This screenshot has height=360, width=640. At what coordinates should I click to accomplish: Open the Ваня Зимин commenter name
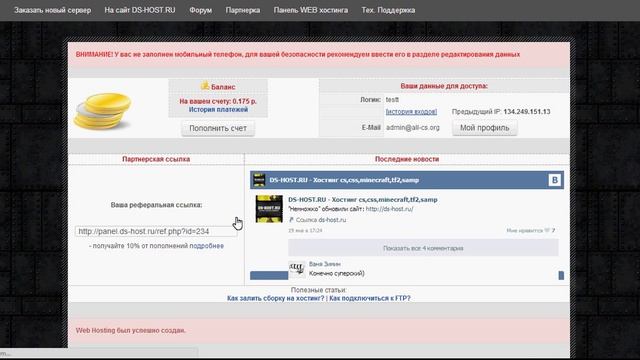pyautogui.click(x=325, y=264)
